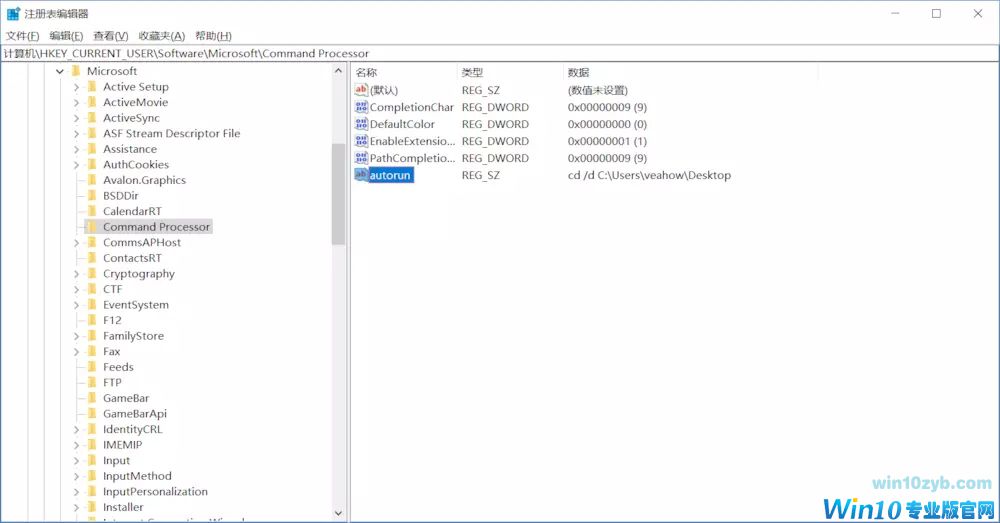Click the Installer folder icon
Image resolution: width=1000 pixels, height=523 pixels.
(x=92, y=507)
